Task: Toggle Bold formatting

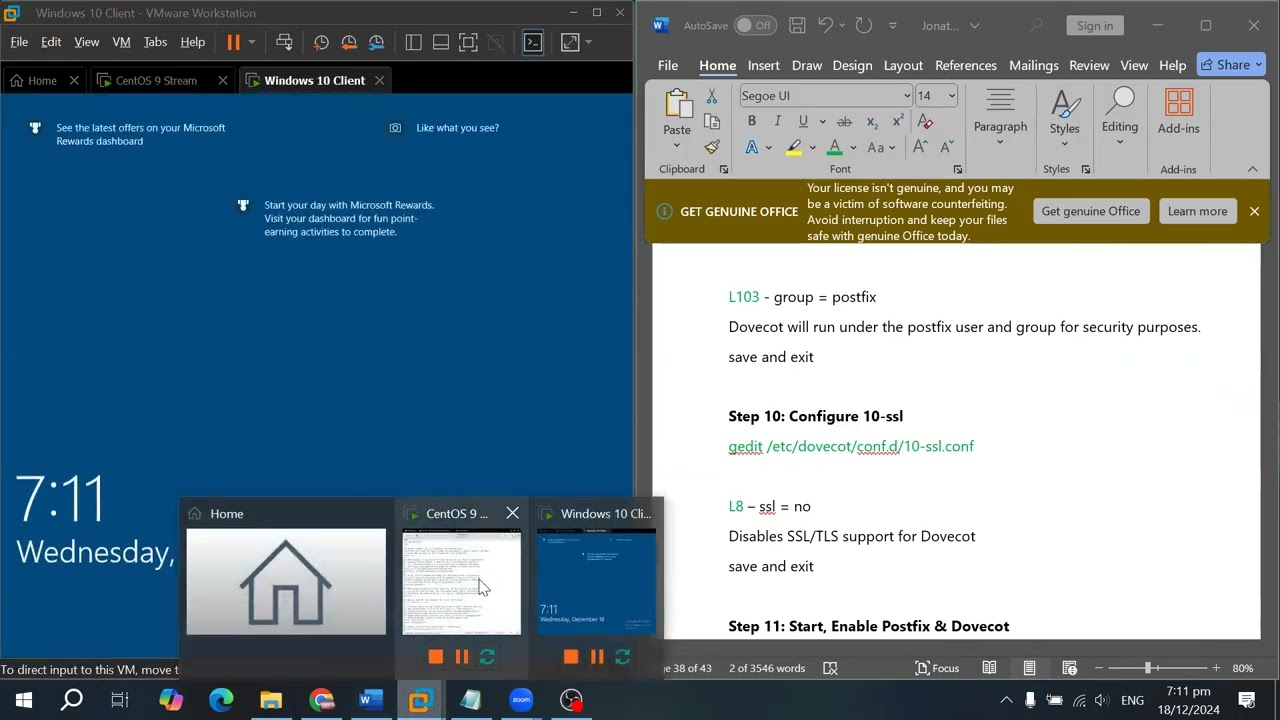Action: point(752,121)
